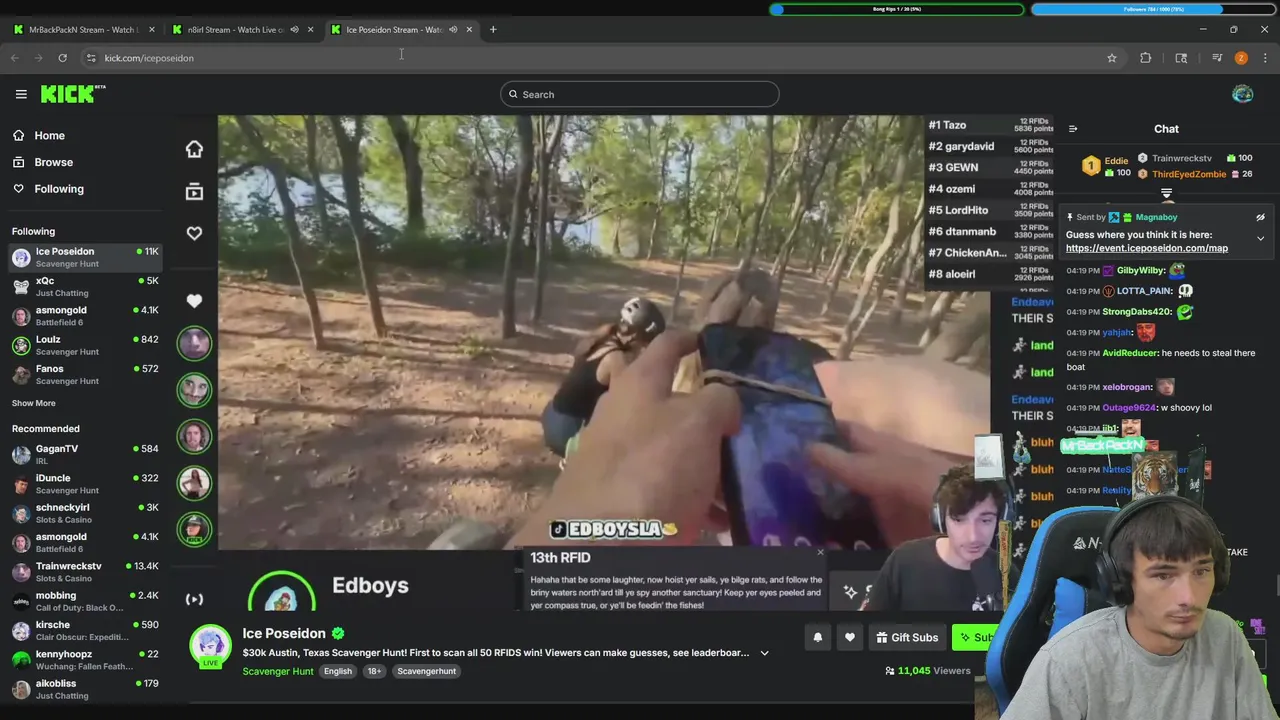Open Browse in sidebar
Image resolution: width=1280 pixels, height=720 pixels.
tap(42, 162)
